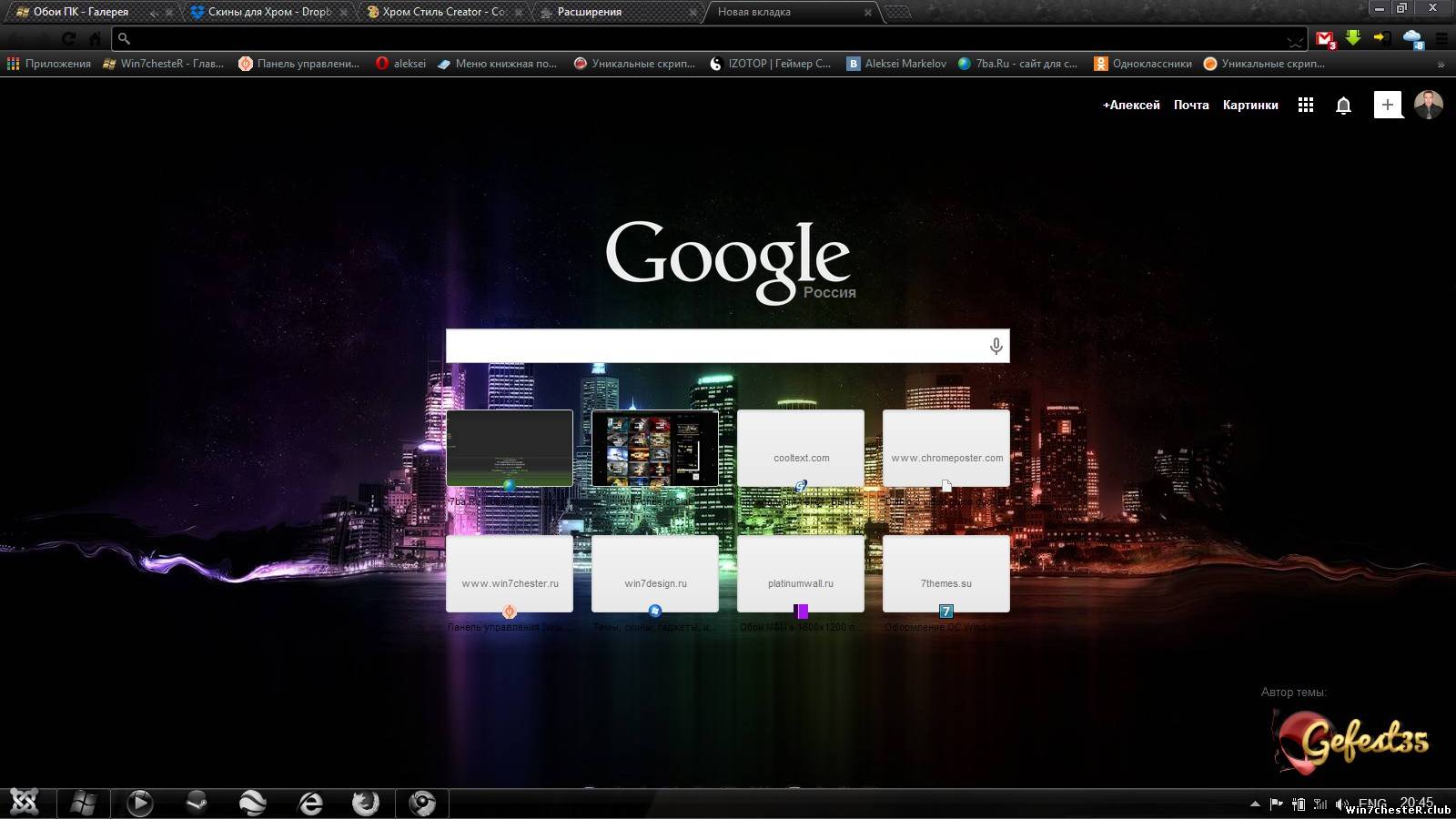Click the 20:45 taskbar clock
This screenshot has height=819, width=1456.
tap(1416, 802)
